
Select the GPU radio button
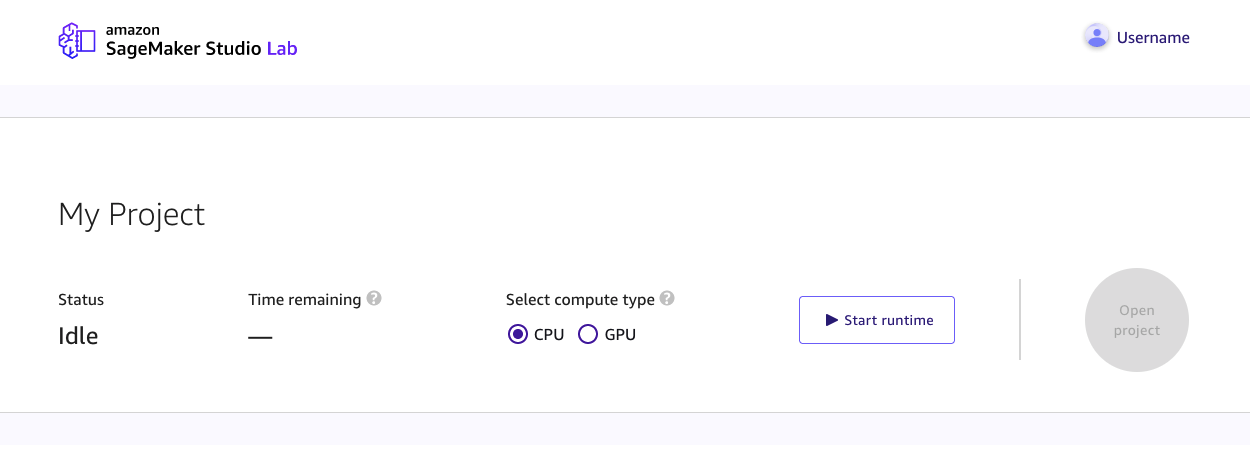588,334
